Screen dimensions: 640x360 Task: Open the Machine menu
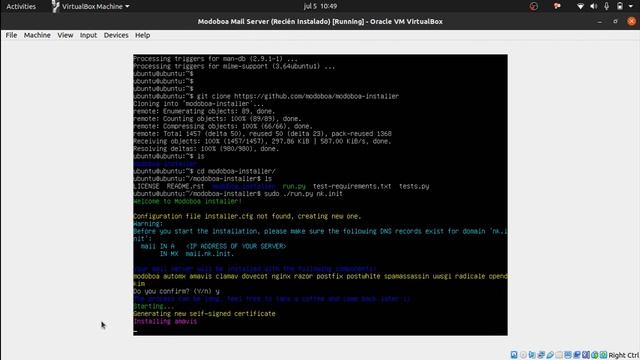(x=37, y=35)
